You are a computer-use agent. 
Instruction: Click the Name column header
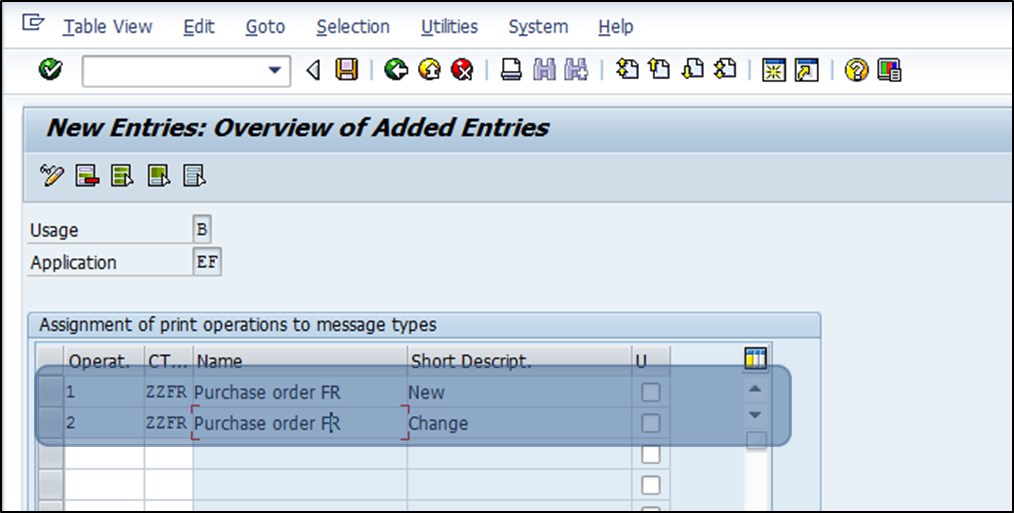[x=300, y=362]
